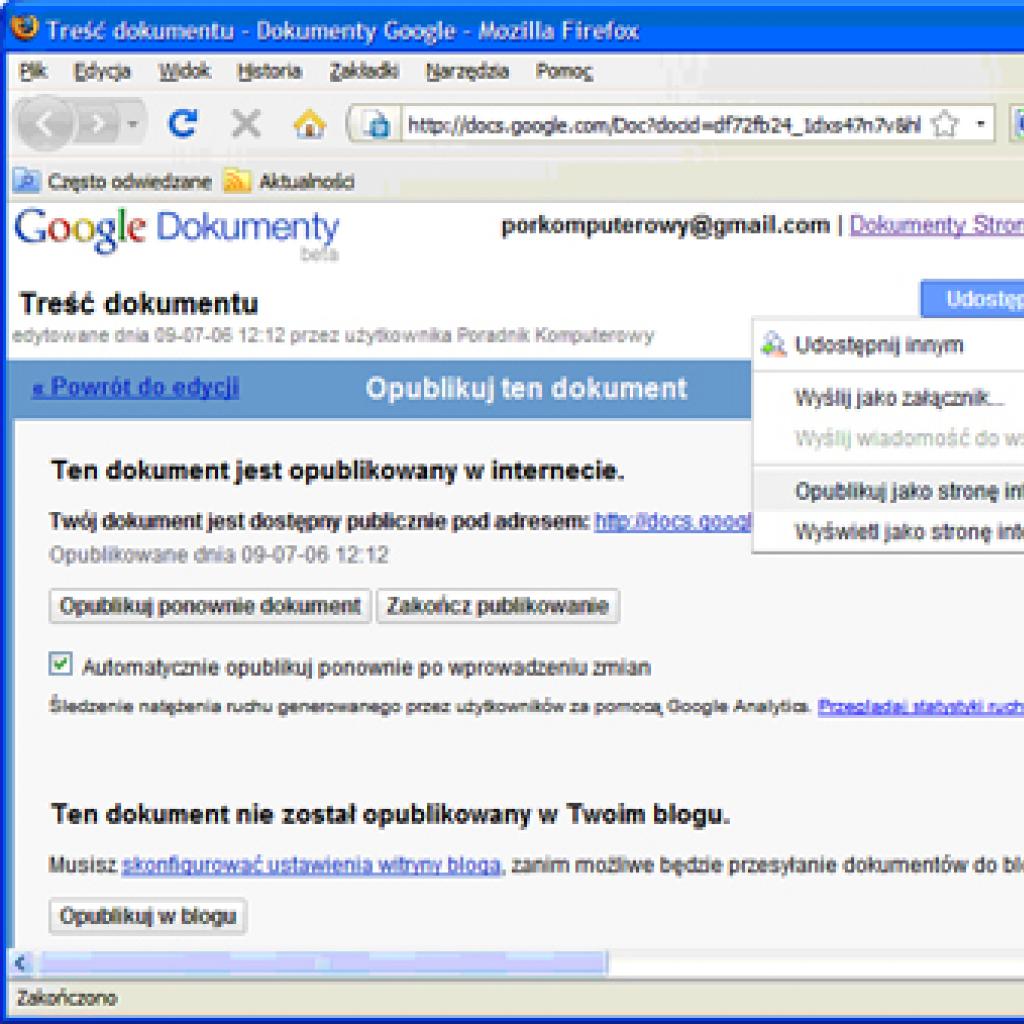Click the stop loading X icon
The height and width of the screenshot is (1024, 1024).
[x=246, y=123]
